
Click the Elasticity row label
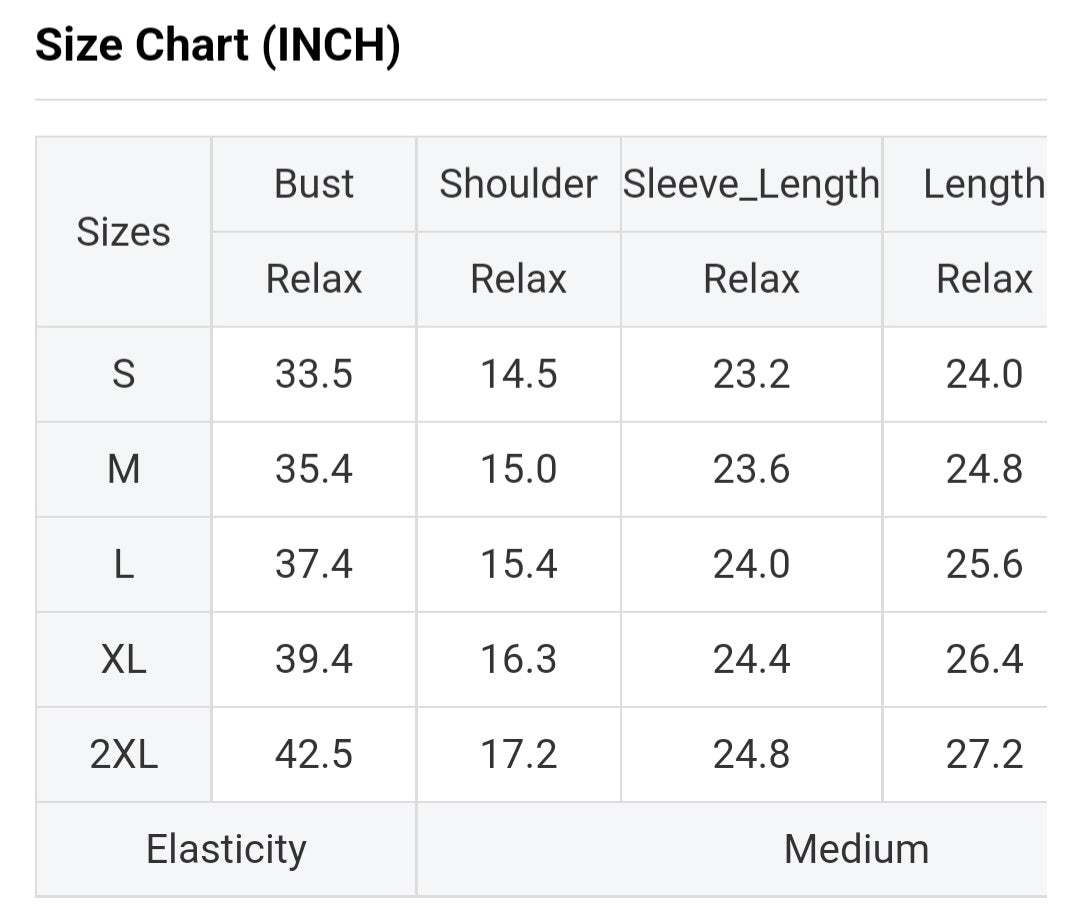coord(226,850)
